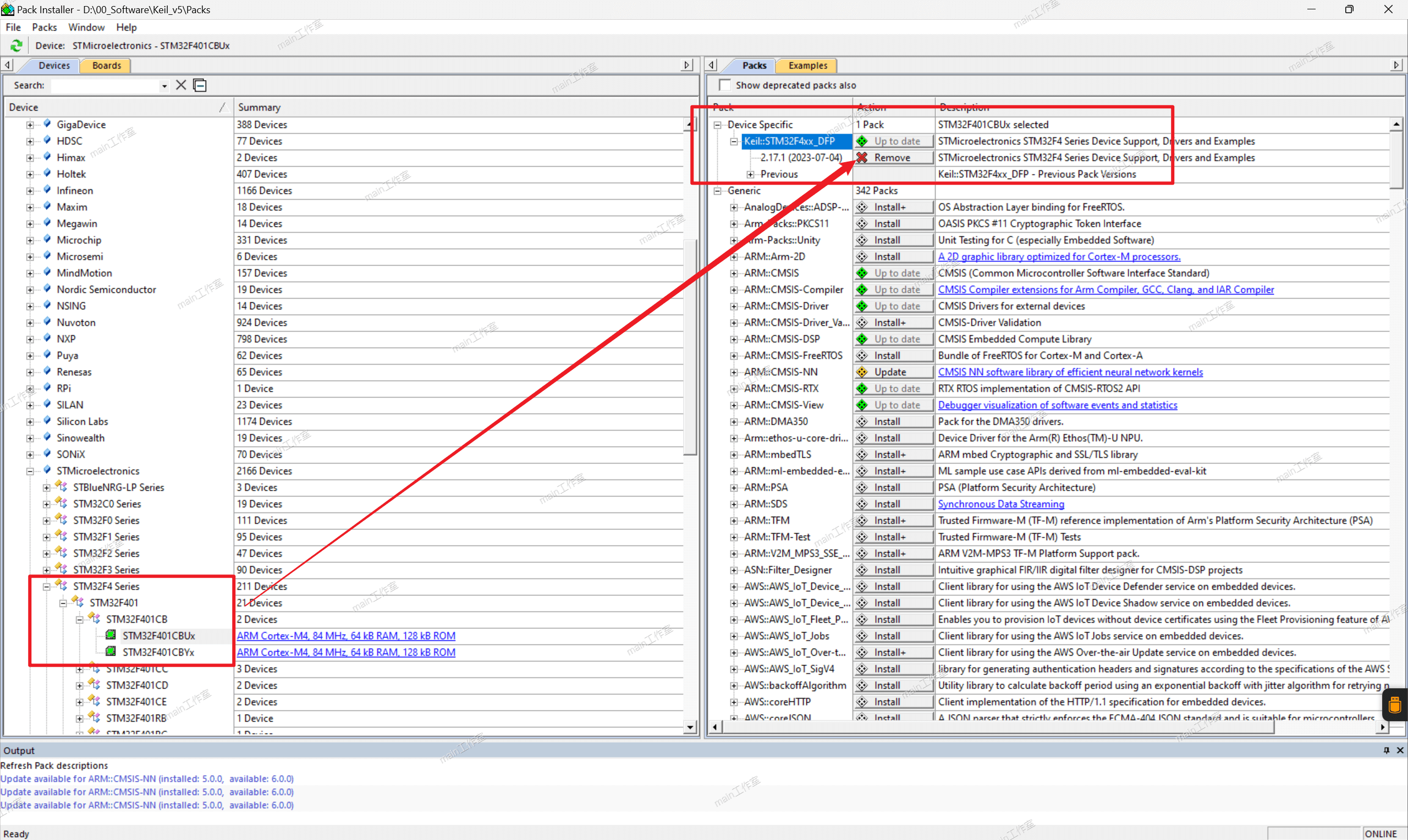This screenshot has width=1408, height=840.
Task: Collapse the STM32F4 Series node
Action: tap(47, 587)
